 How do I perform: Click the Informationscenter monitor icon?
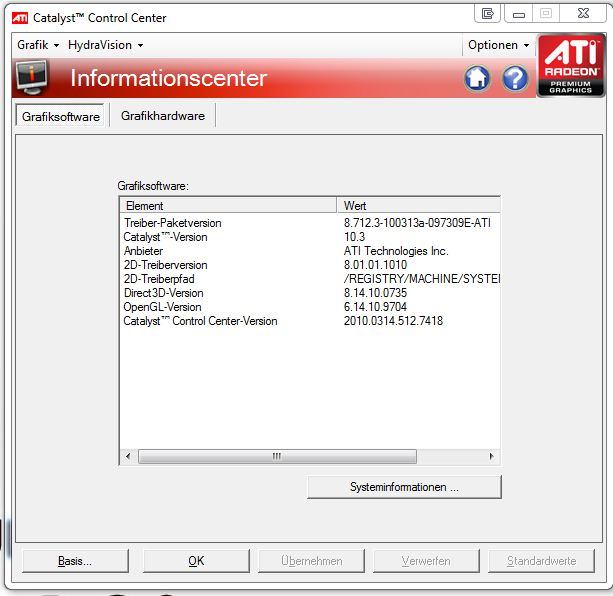coord(31,77)
